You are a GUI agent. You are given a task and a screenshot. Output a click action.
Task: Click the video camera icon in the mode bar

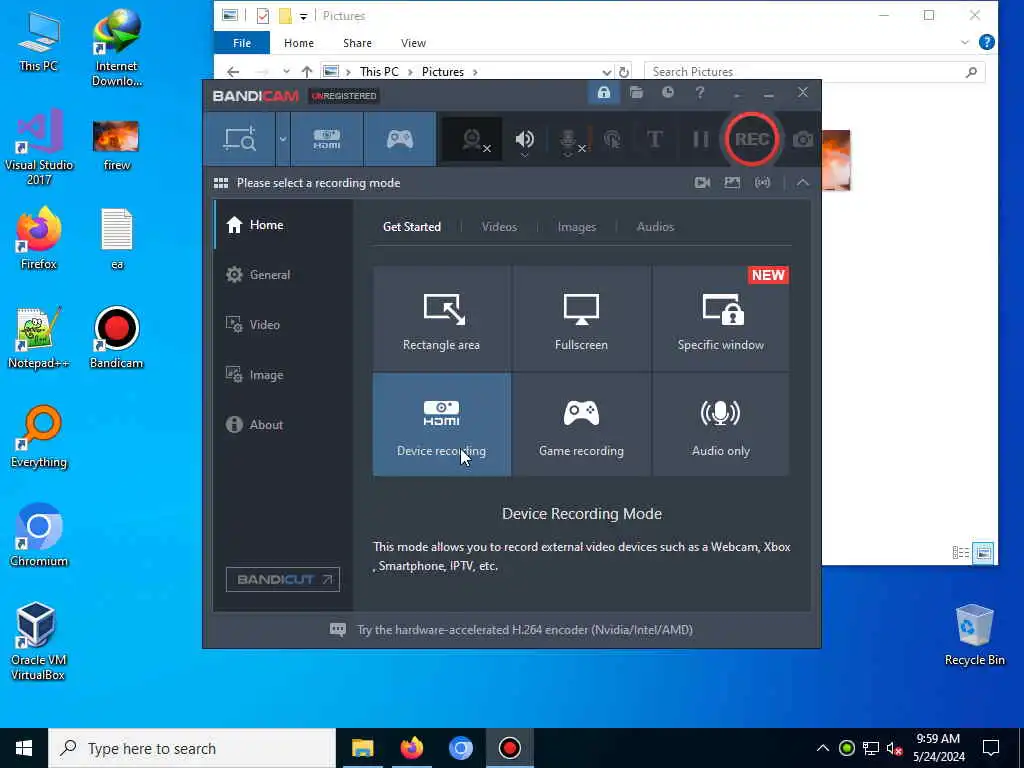702,183
